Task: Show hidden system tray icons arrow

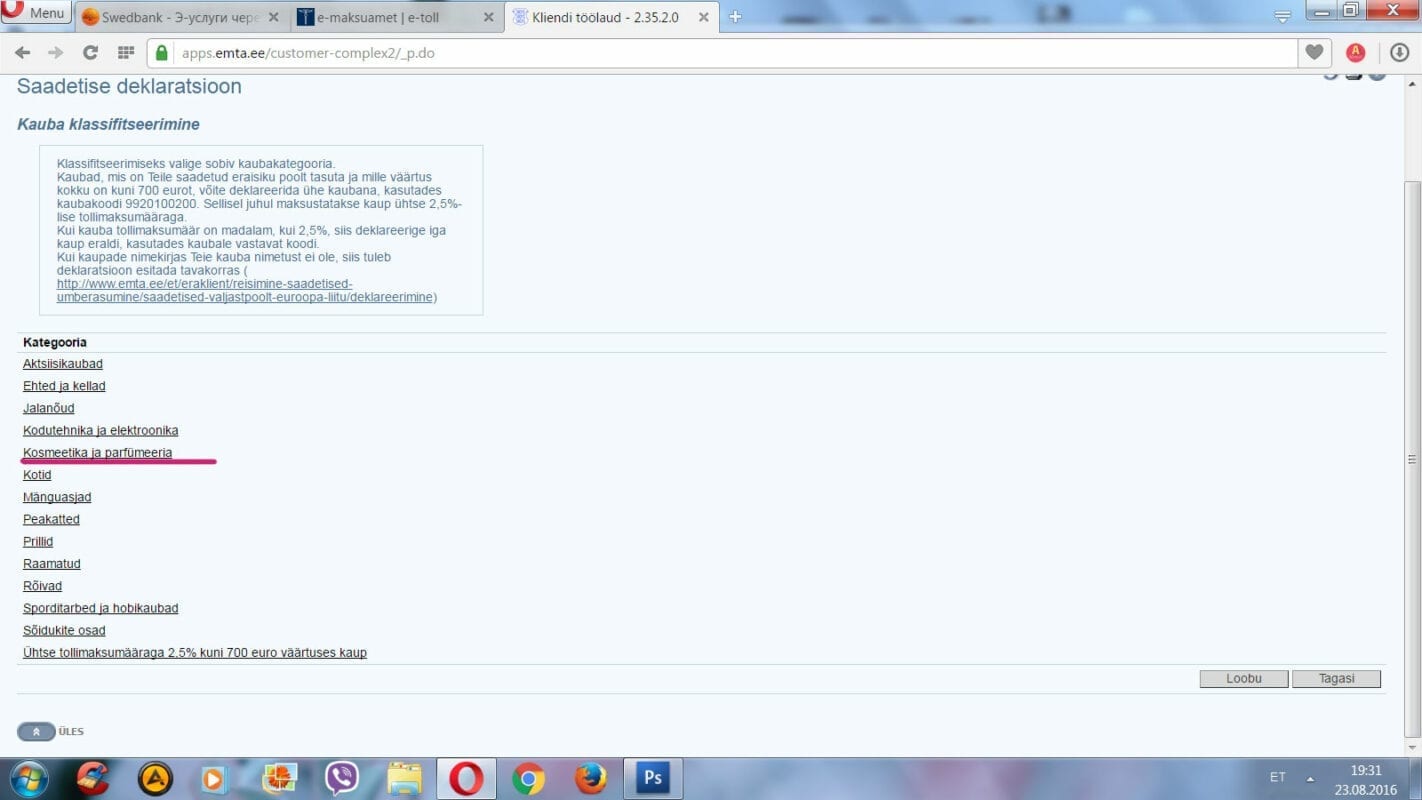Action: pos(1310,778)
